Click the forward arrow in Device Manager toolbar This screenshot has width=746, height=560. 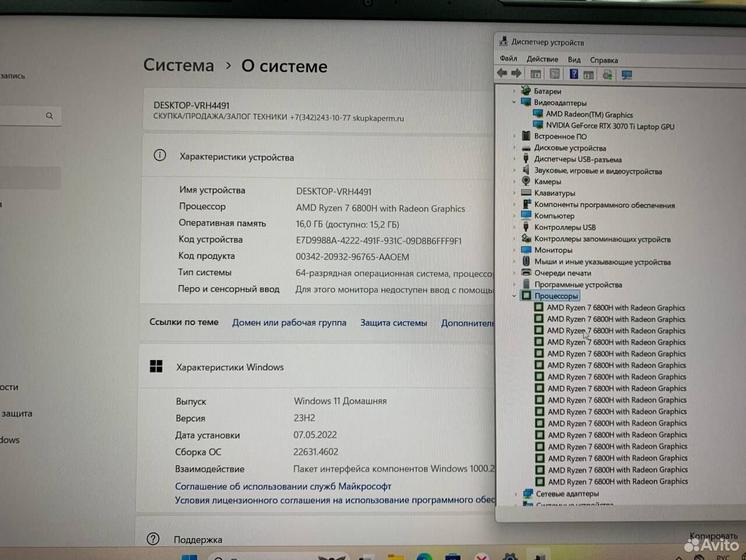click(516, 74)
